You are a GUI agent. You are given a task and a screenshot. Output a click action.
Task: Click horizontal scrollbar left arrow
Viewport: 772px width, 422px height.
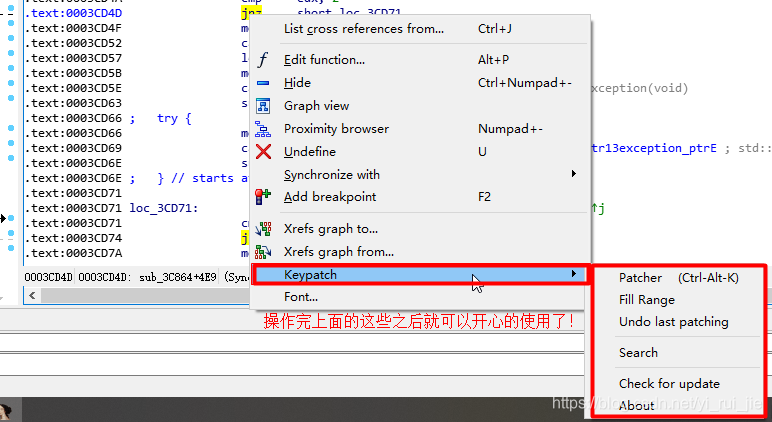[x=32, y=296]
